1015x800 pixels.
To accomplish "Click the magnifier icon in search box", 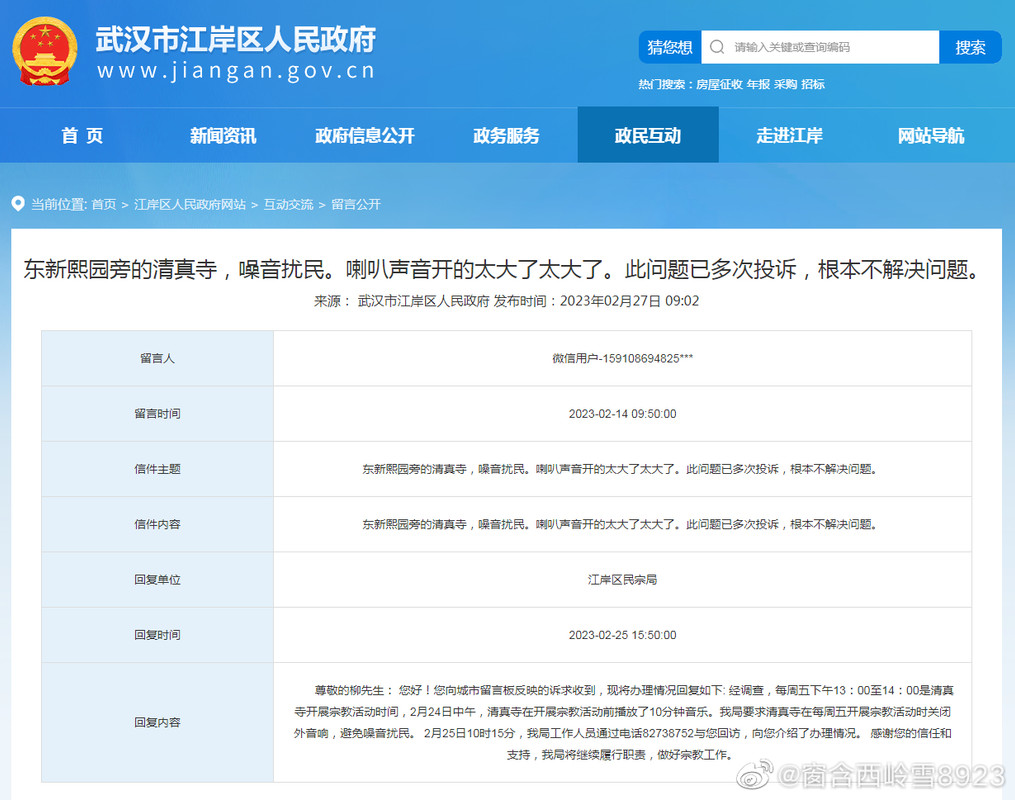I will 717,47.
